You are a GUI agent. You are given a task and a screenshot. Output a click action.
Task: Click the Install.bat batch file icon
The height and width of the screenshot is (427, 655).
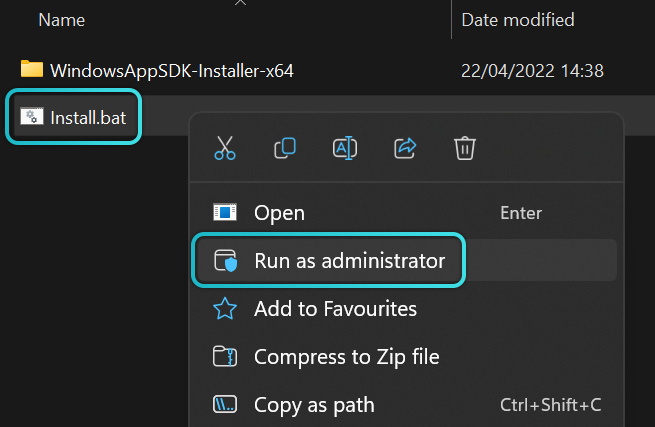pos(32,117)
